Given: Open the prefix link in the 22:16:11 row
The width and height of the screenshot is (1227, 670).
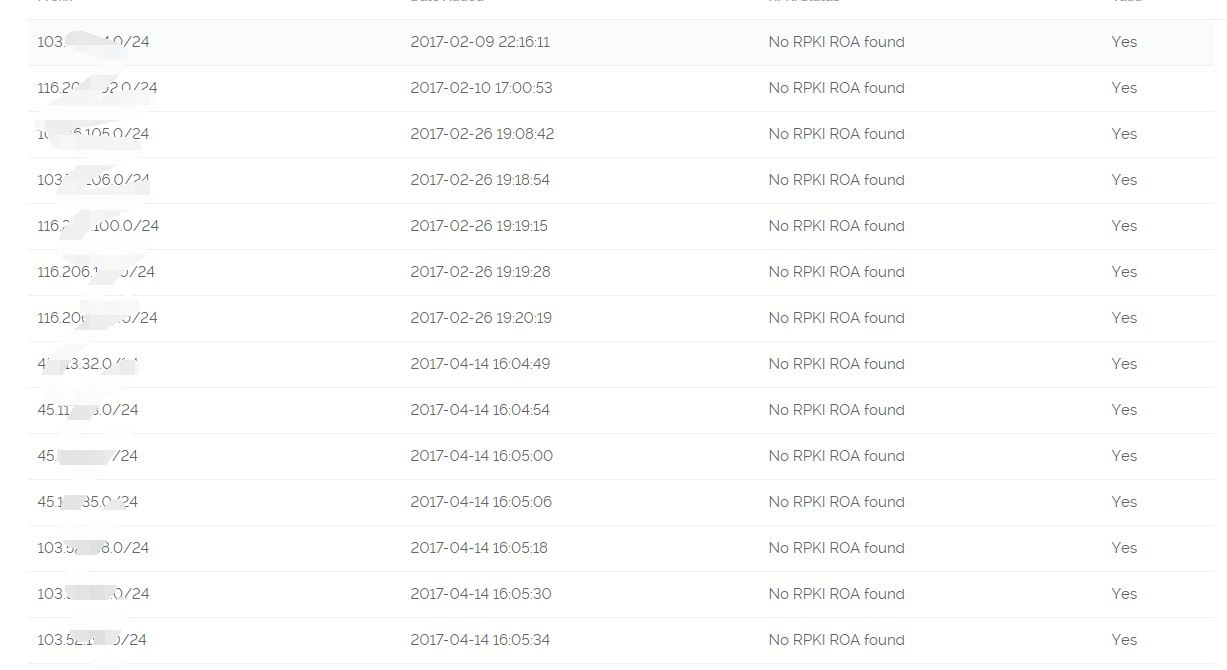Looking at the screenshot, I should [x=93, y=42].
